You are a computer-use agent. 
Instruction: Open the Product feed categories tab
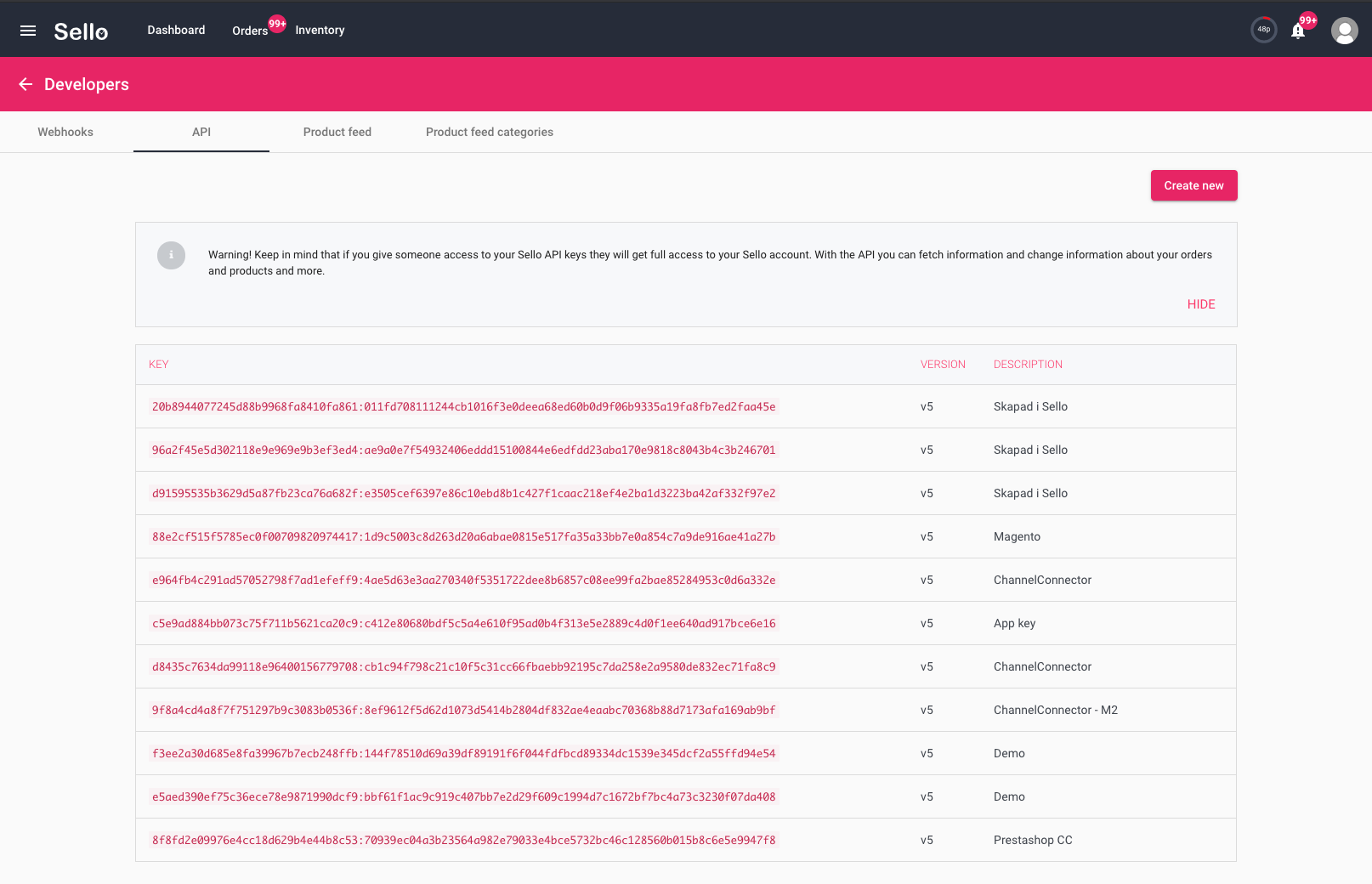(x=490, y=132)
